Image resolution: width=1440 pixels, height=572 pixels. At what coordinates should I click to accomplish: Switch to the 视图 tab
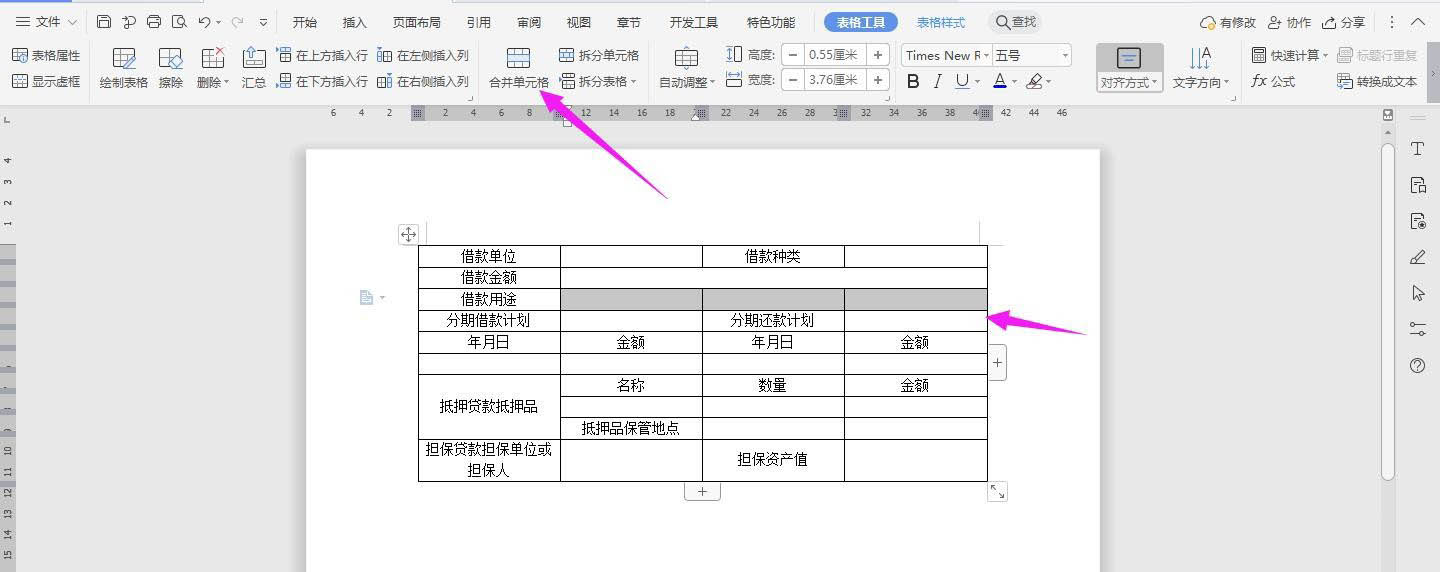click(x=578, y=22)
